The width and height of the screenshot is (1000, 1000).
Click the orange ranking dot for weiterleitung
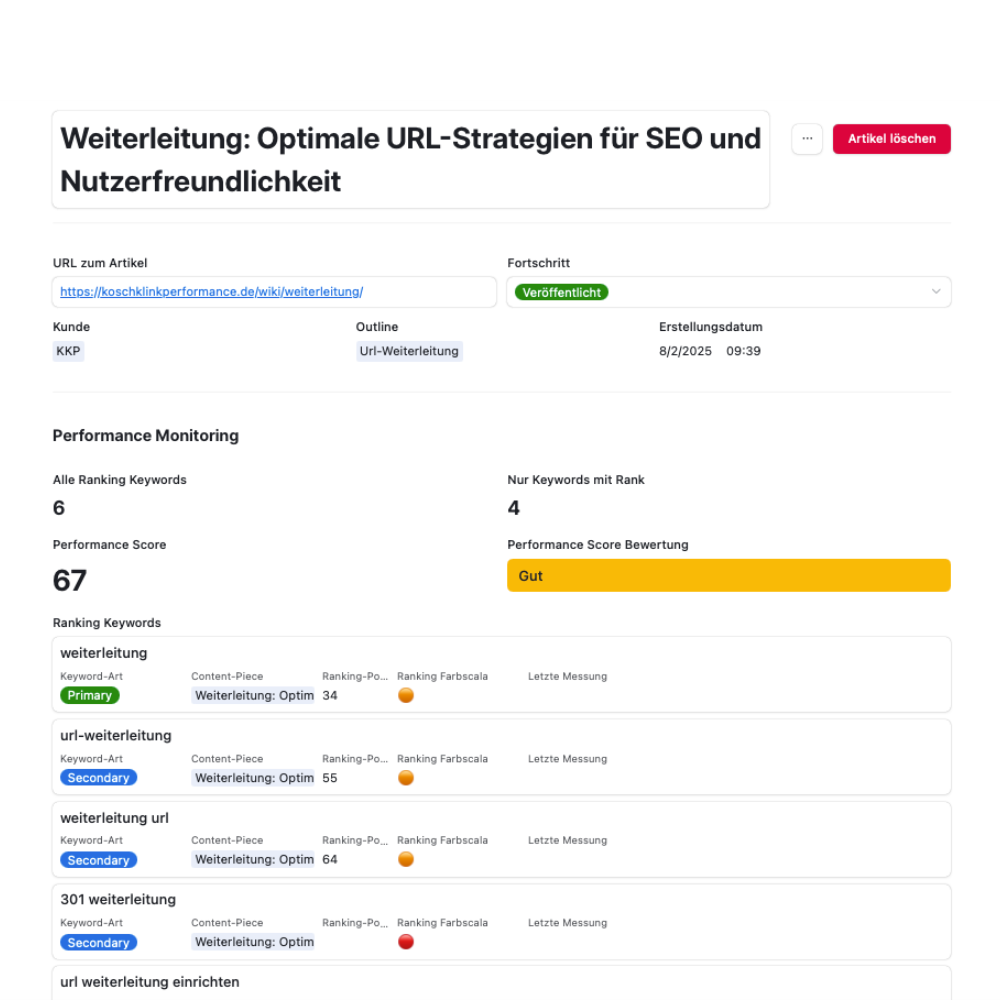[x=406, y=695]
